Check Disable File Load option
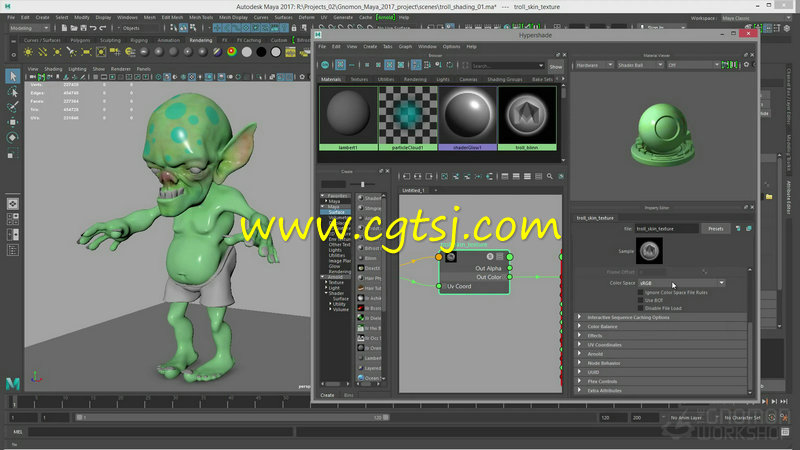 (x=641, y=308)
